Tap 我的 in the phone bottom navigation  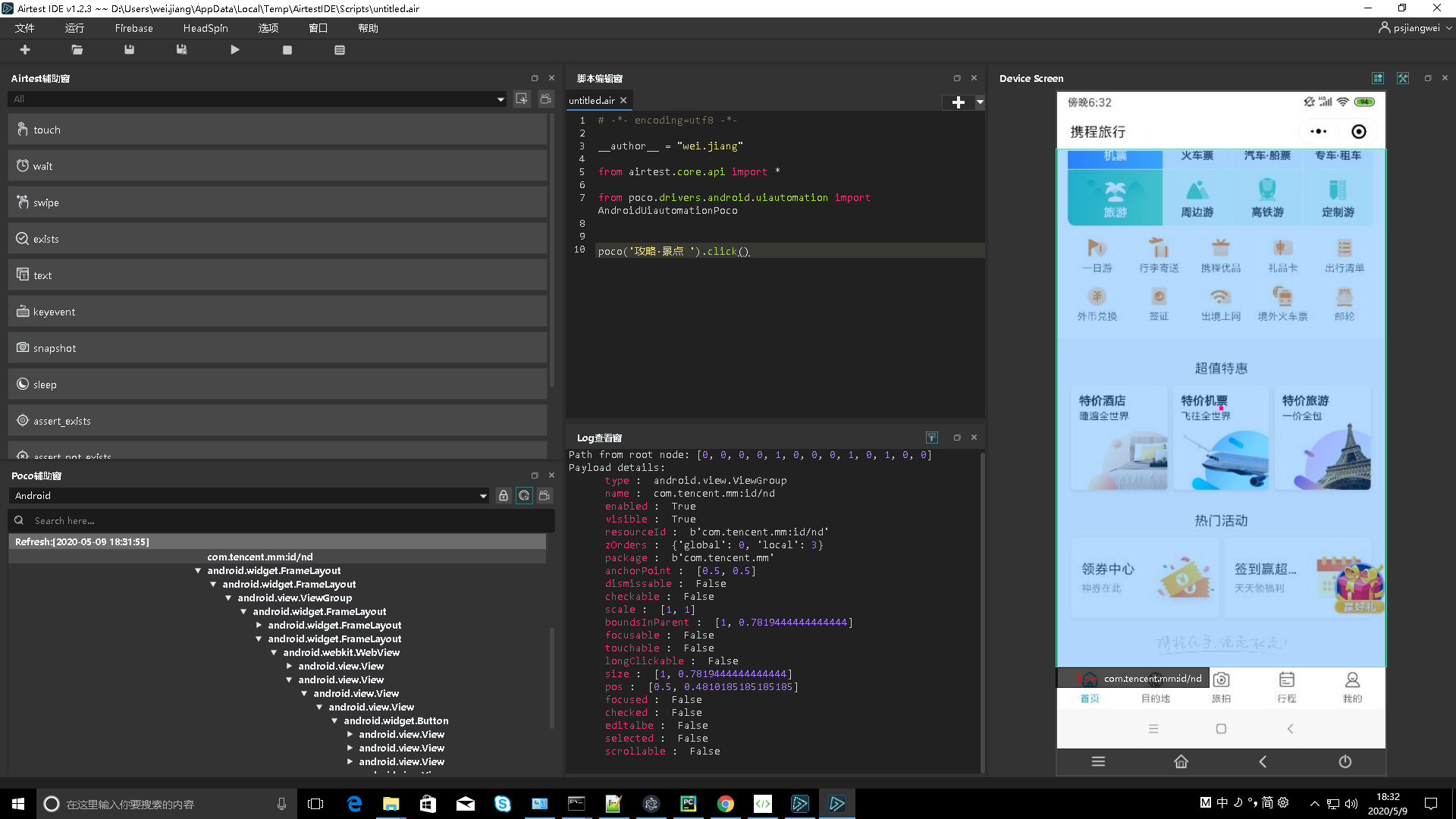coord(1352,688)
